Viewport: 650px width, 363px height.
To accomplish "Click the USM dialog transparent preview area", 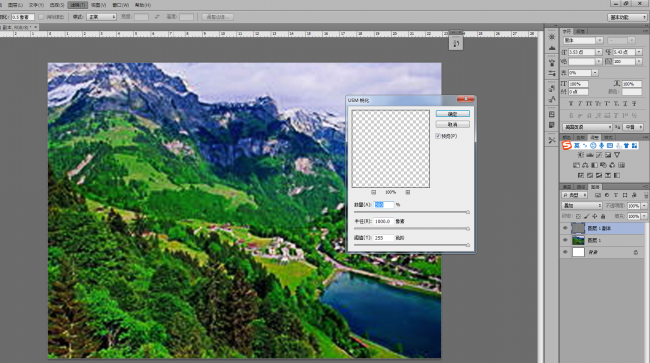I will coord(390,149).
